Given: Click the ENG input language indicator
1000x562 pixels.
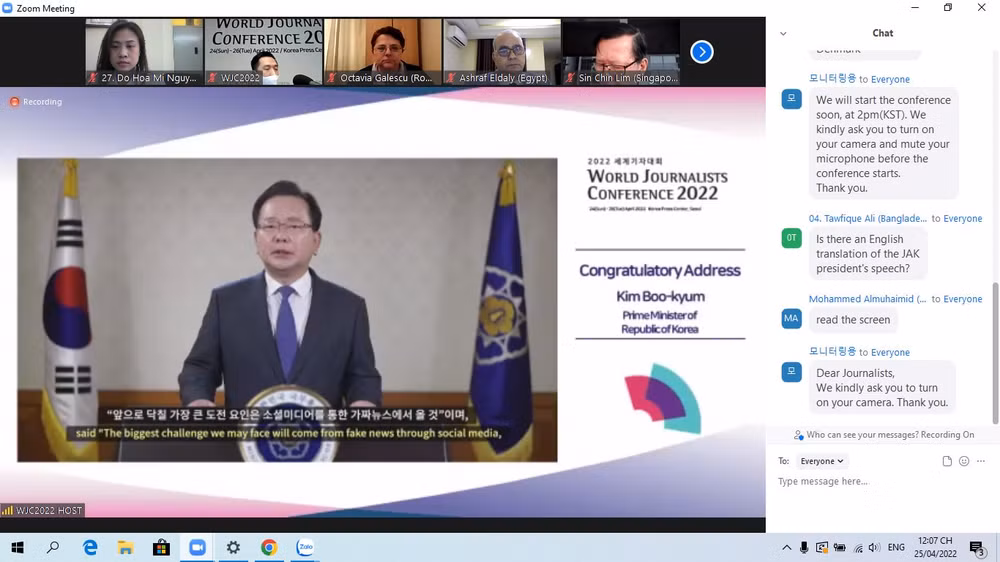Looking at the screenshot, I should pyautogui.click(x=896, y=547).
